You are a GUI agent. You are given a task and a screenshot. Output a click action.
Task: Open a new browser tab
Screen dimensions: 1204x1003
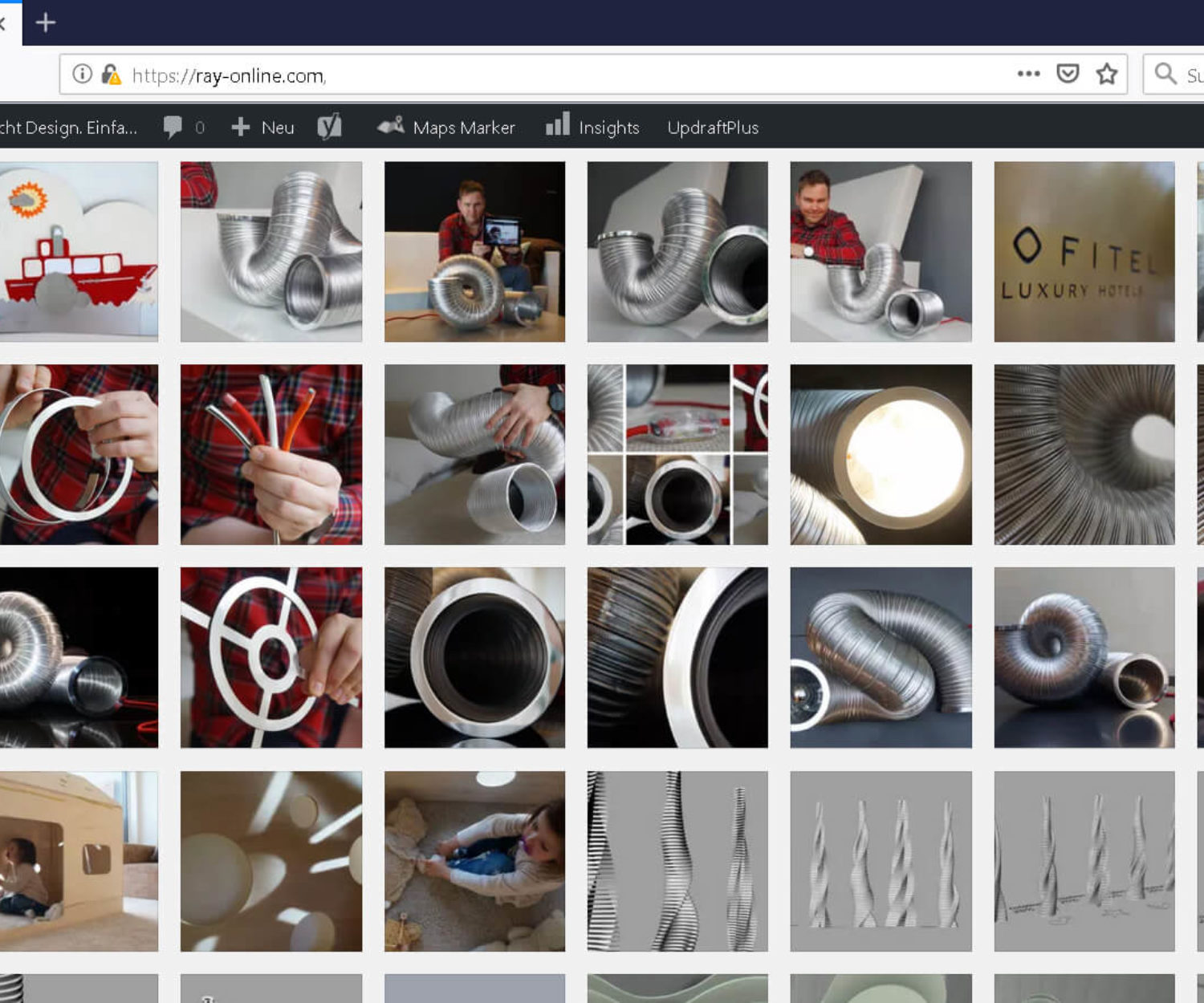46,22
